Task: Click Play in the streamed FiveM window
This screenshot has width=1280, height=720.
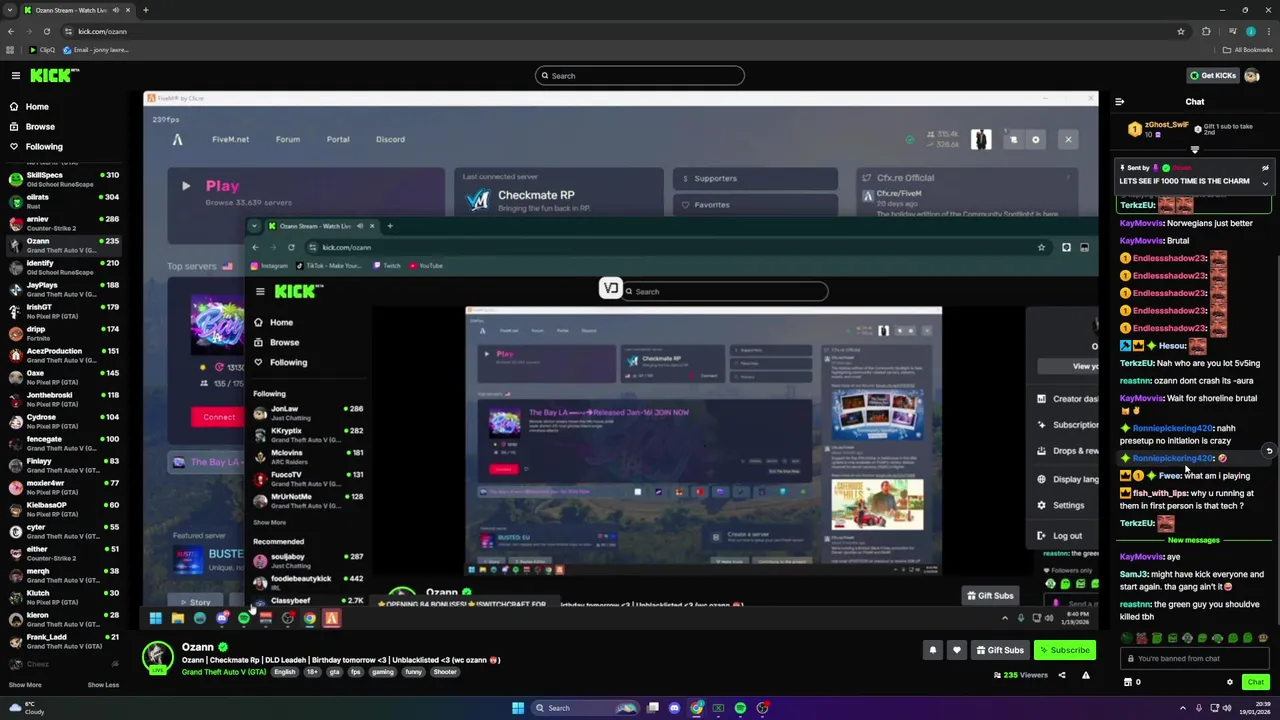Action: pos(222,186)
